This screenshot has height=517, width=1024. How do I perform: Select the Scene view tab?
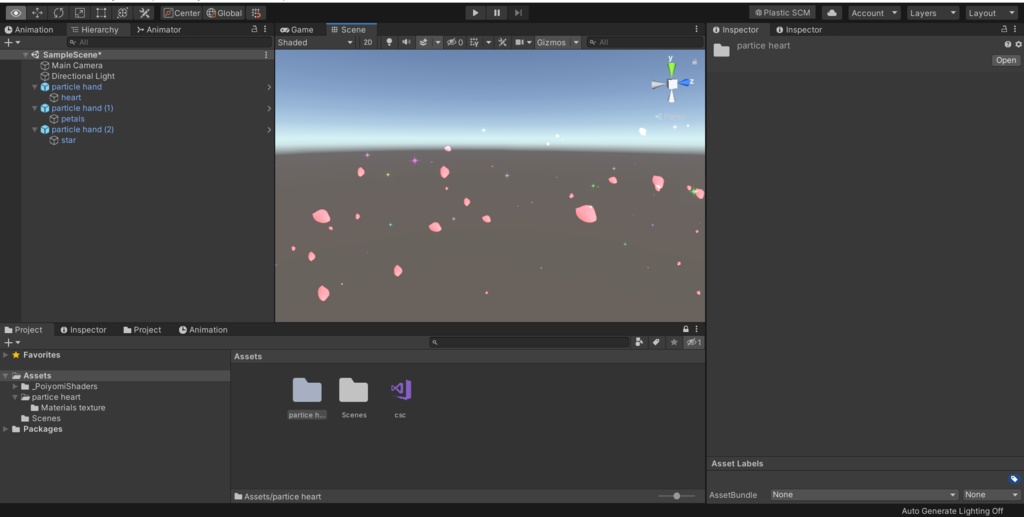[349, 29]
